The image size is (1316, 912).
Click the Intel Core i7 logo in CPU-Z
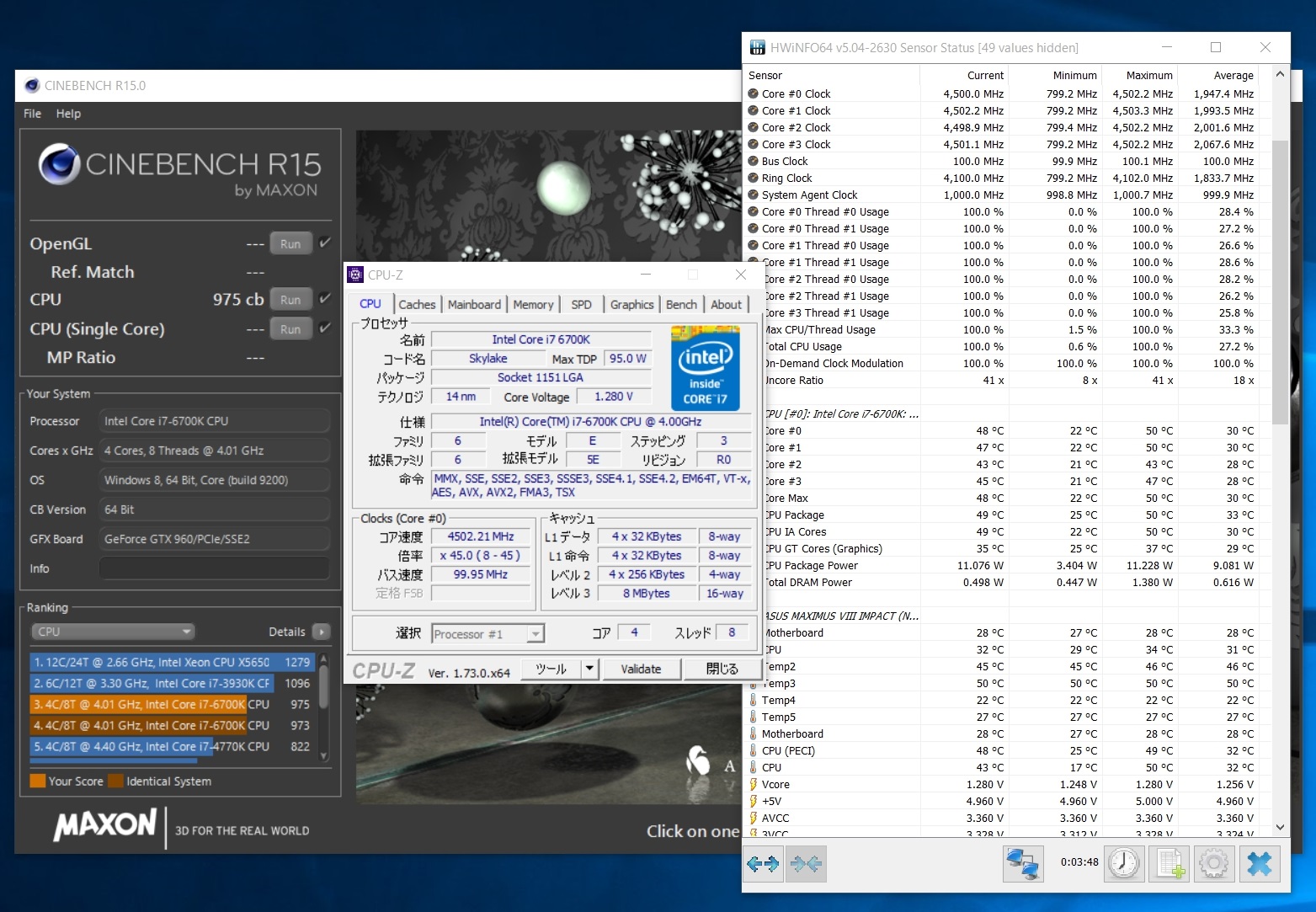click(706, 368)
